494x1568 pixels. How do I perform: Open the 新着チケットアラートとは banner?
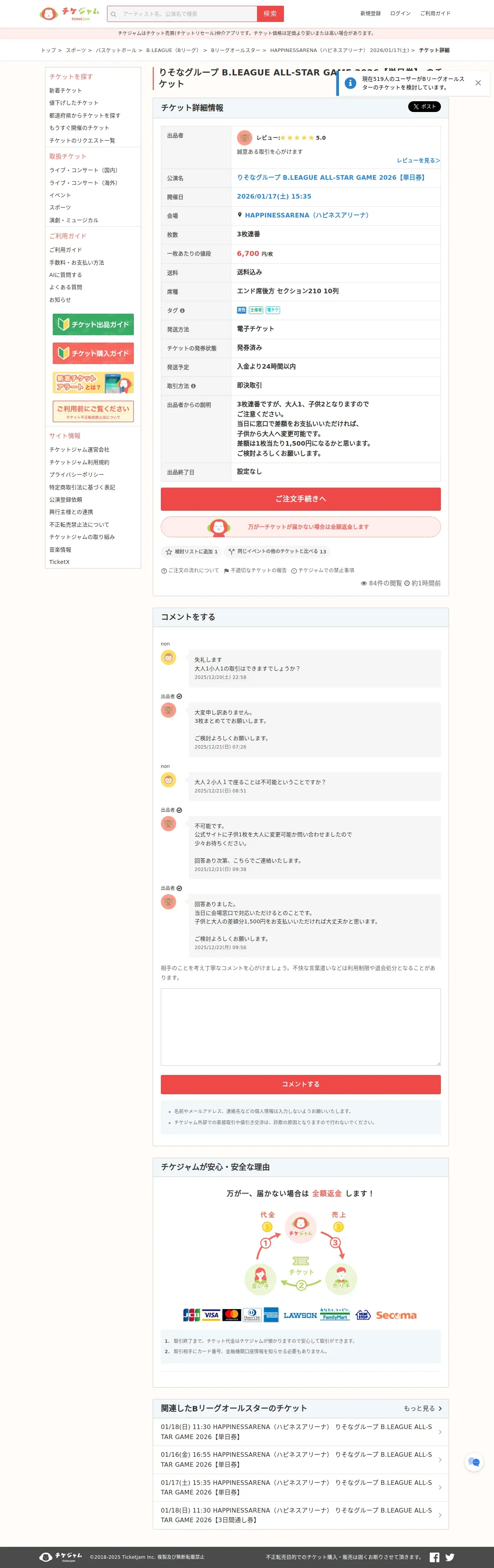pyautogui.click(x=93, y=382)
